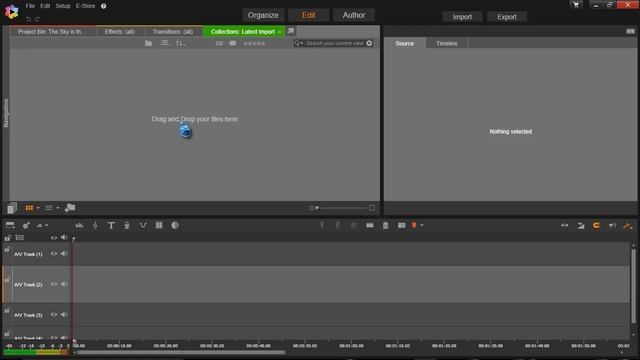Click the Export button
This screenshot has width=640, height=360.
pos(507,17)
